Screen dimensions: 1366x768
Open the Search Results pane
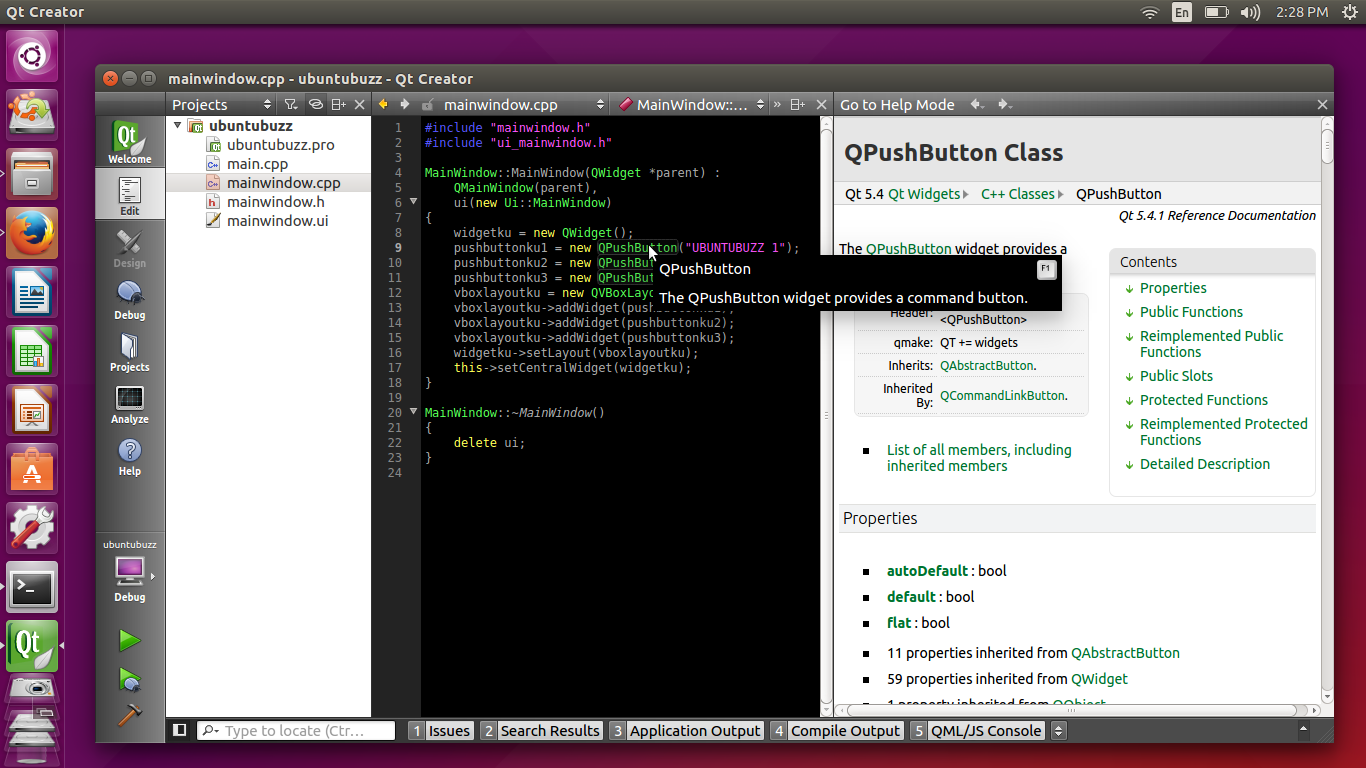(550, 730)
